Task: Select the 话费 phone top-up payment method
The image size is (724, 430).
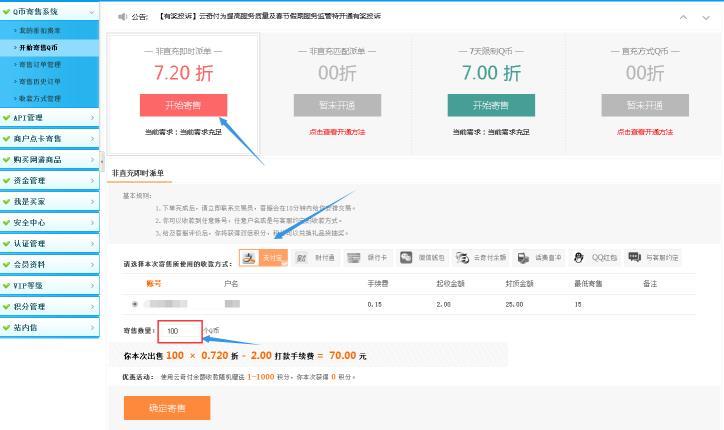Action: coord(539,258)
